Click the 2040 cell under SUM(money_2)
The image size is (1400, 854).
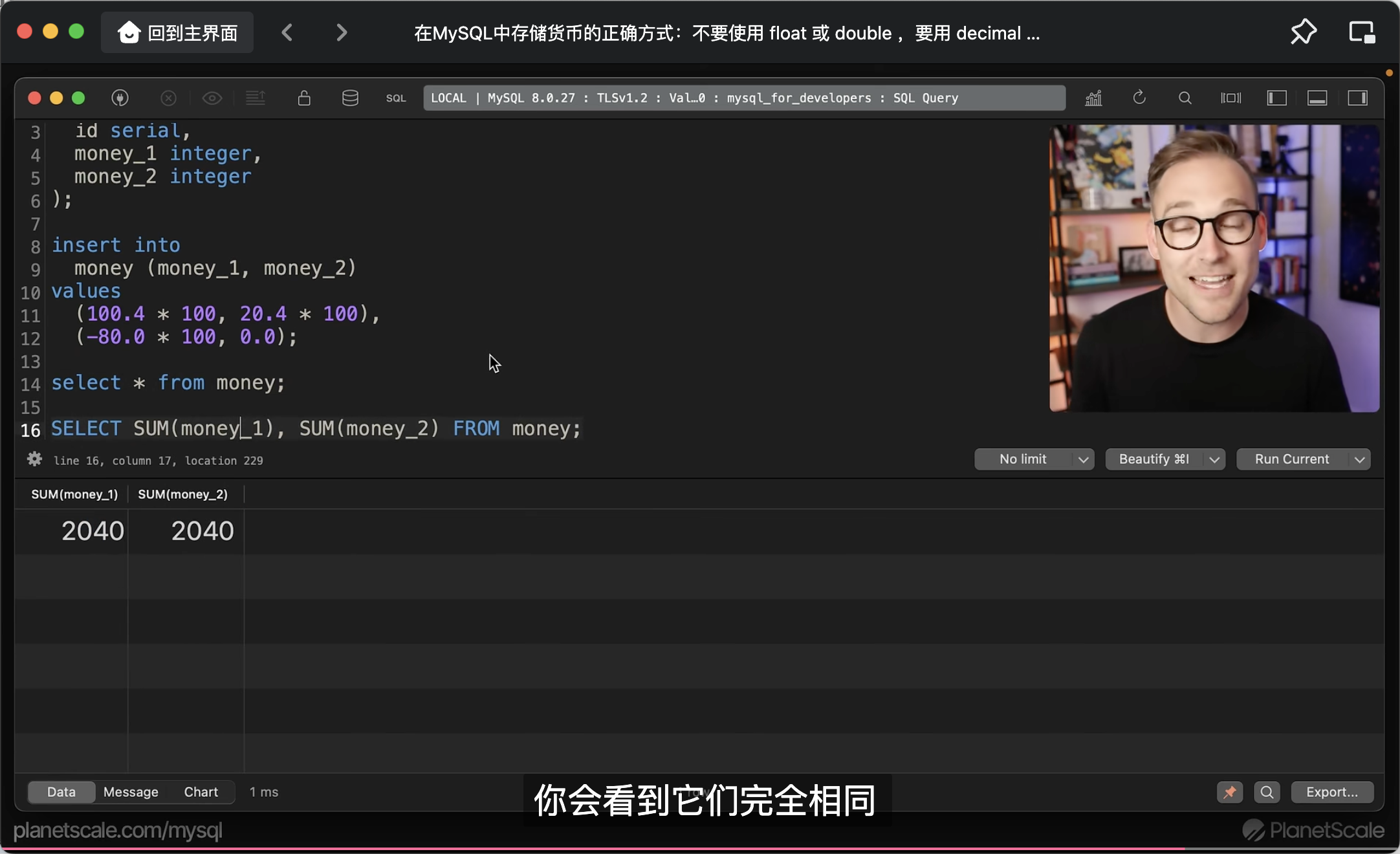(x=186, y=531)
